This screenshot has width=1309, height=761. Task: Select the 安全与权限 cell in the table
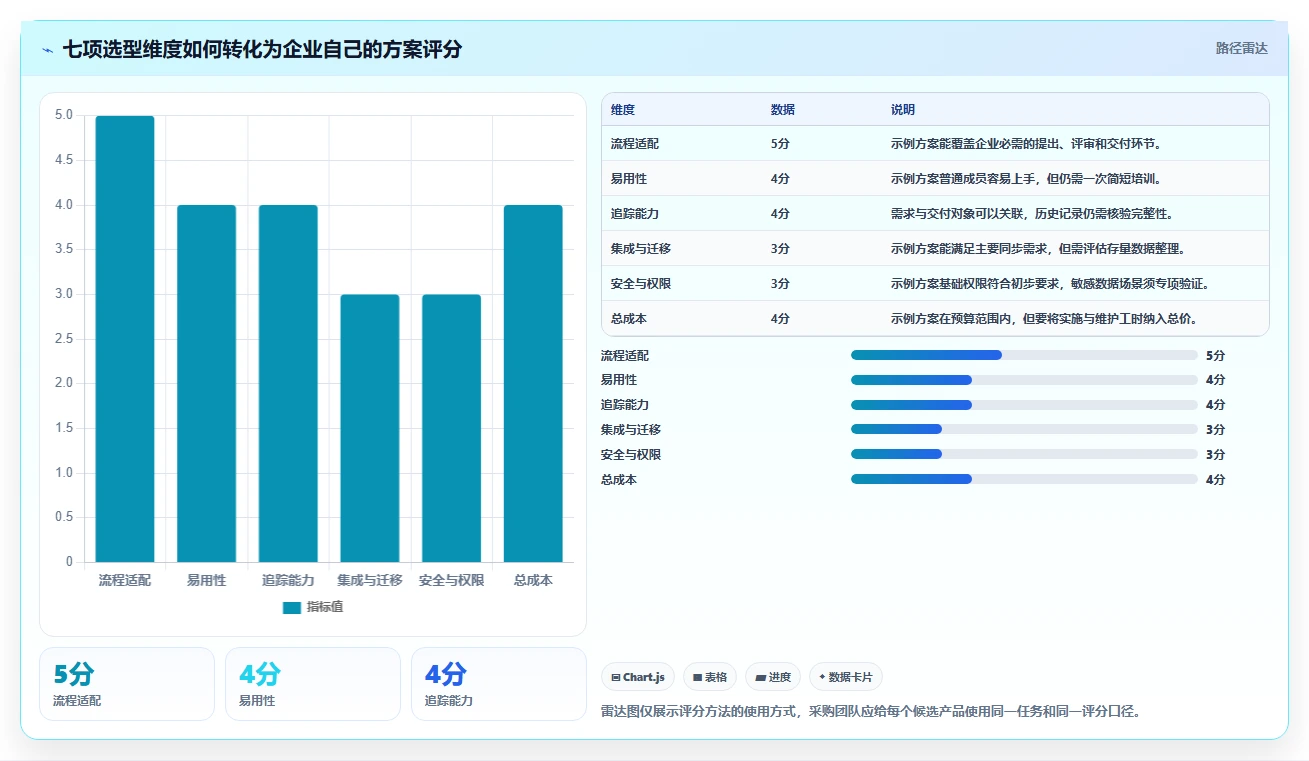pos(641,284)
